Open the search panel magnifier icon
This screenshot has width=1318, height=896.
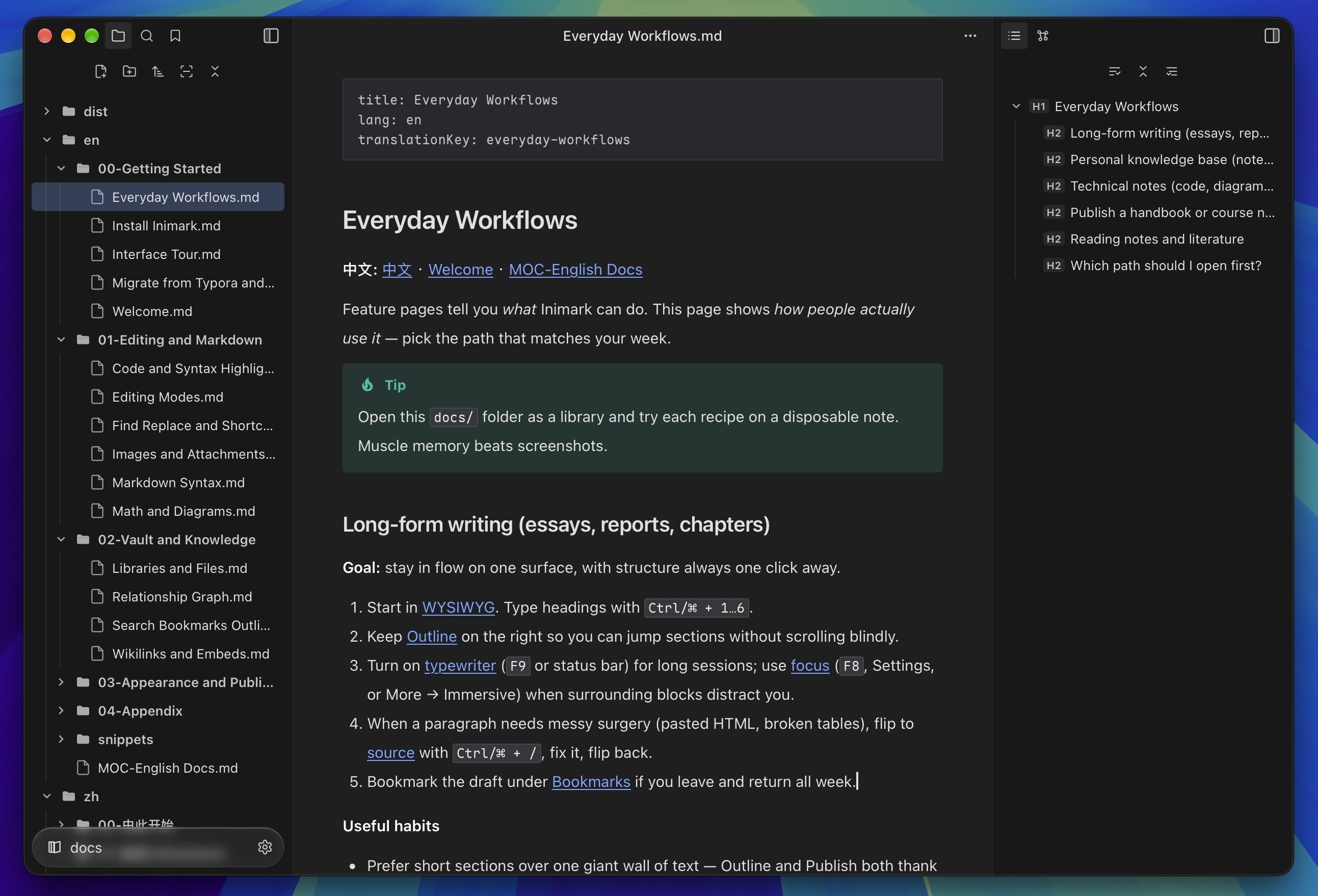pyautogui.click(x=147, y=36)
